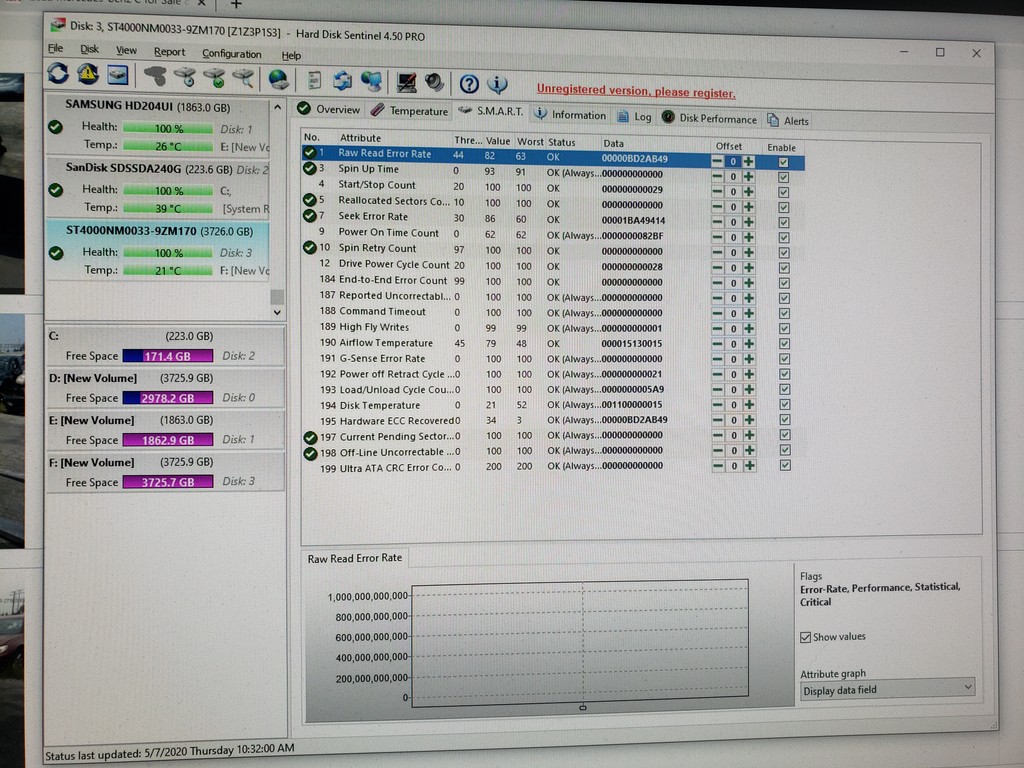Open the Disk menu
Screen dimensions: 1024x768
(x=89, y=49)
